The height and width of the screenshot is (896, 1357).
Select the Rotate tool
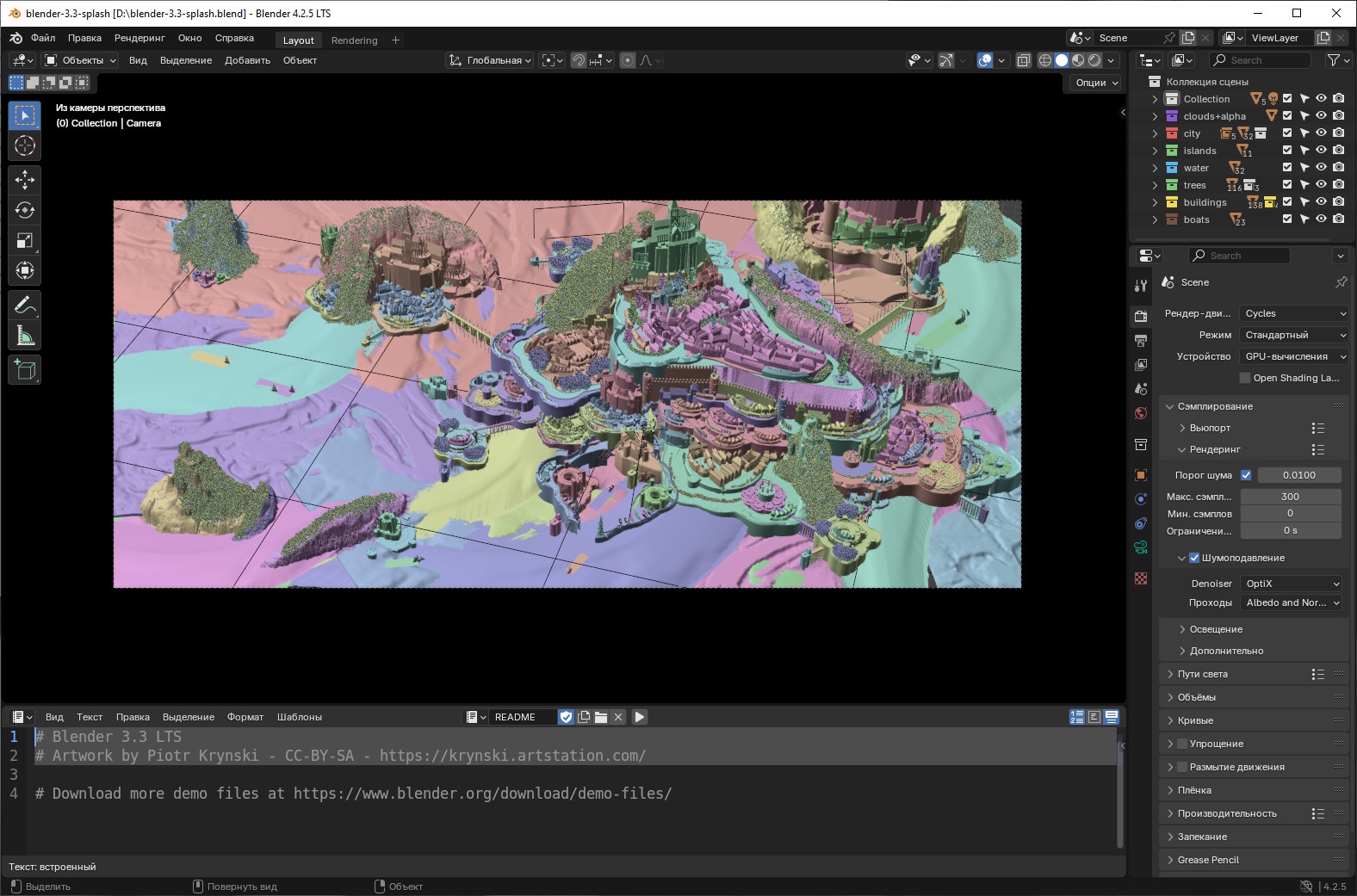[24, 210]
